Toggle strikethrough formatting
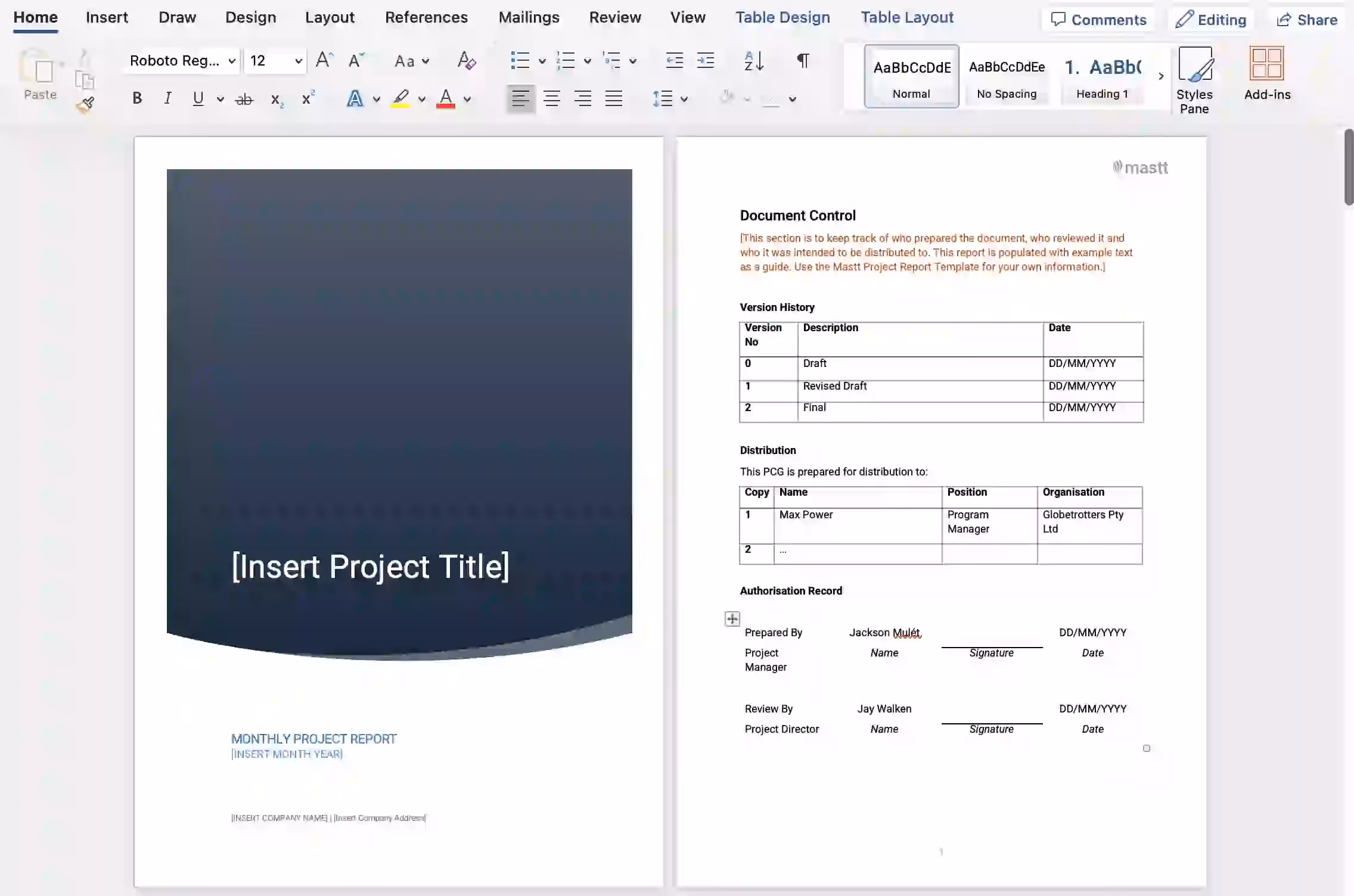 [244, 99]
